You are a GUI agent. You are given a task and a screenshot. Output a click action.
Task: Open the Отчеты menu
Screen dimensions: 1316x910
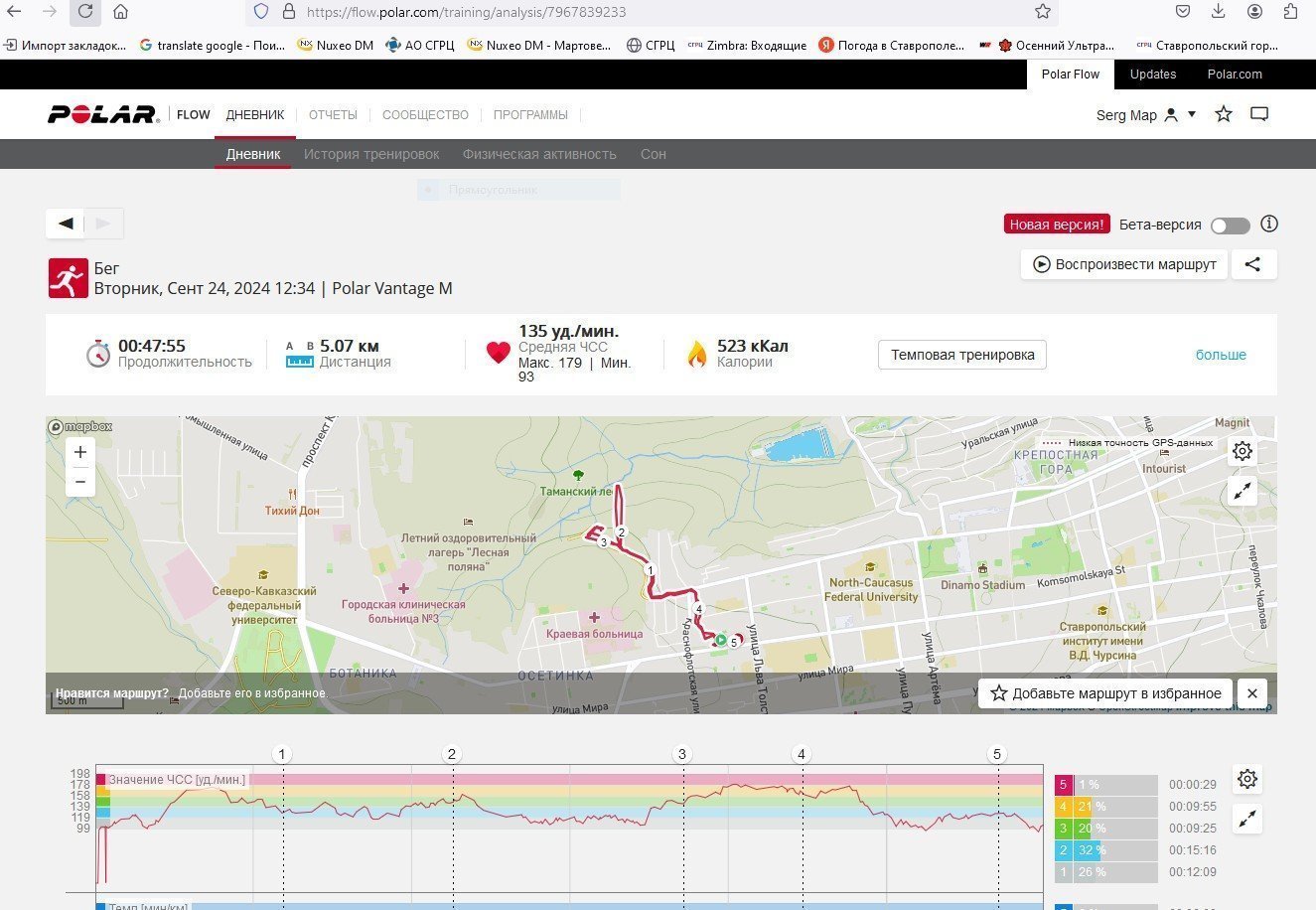point(333,114)
